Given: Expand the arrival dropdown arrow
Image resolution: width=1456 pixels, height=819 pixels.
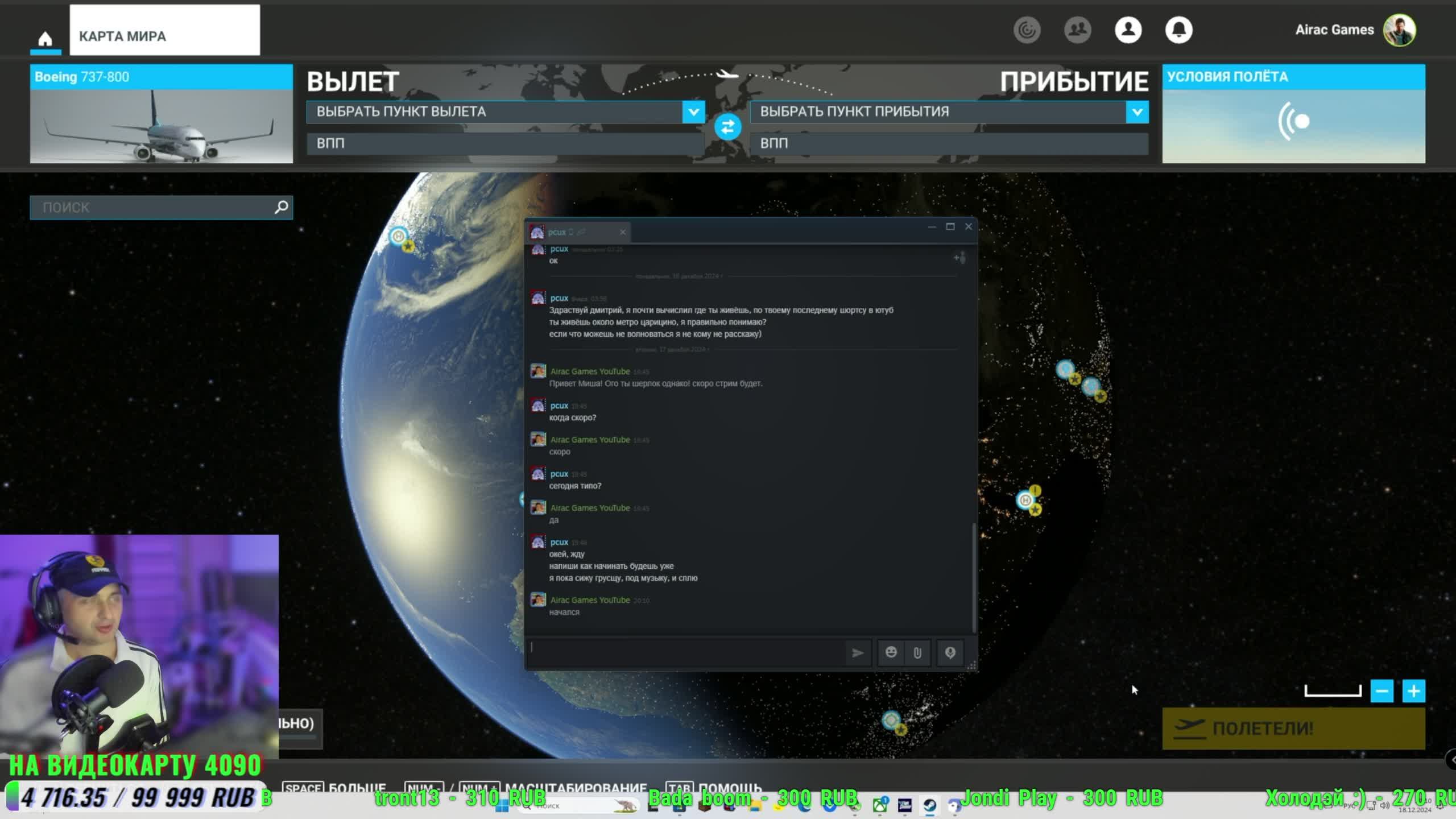Looking at the screenshot, I should [1137, 112].
